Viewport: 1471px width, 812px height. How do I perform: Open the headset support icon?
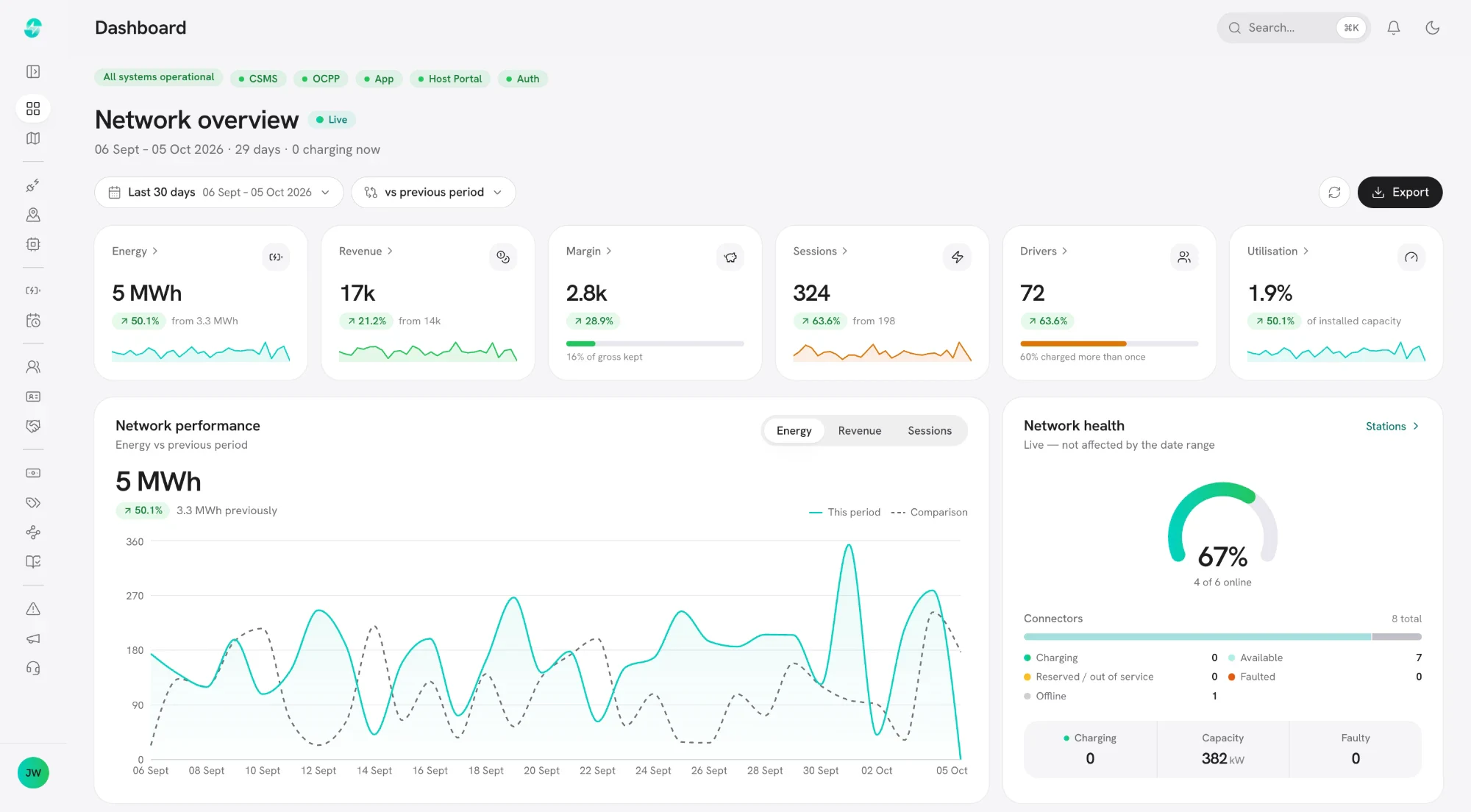point(33,668)
